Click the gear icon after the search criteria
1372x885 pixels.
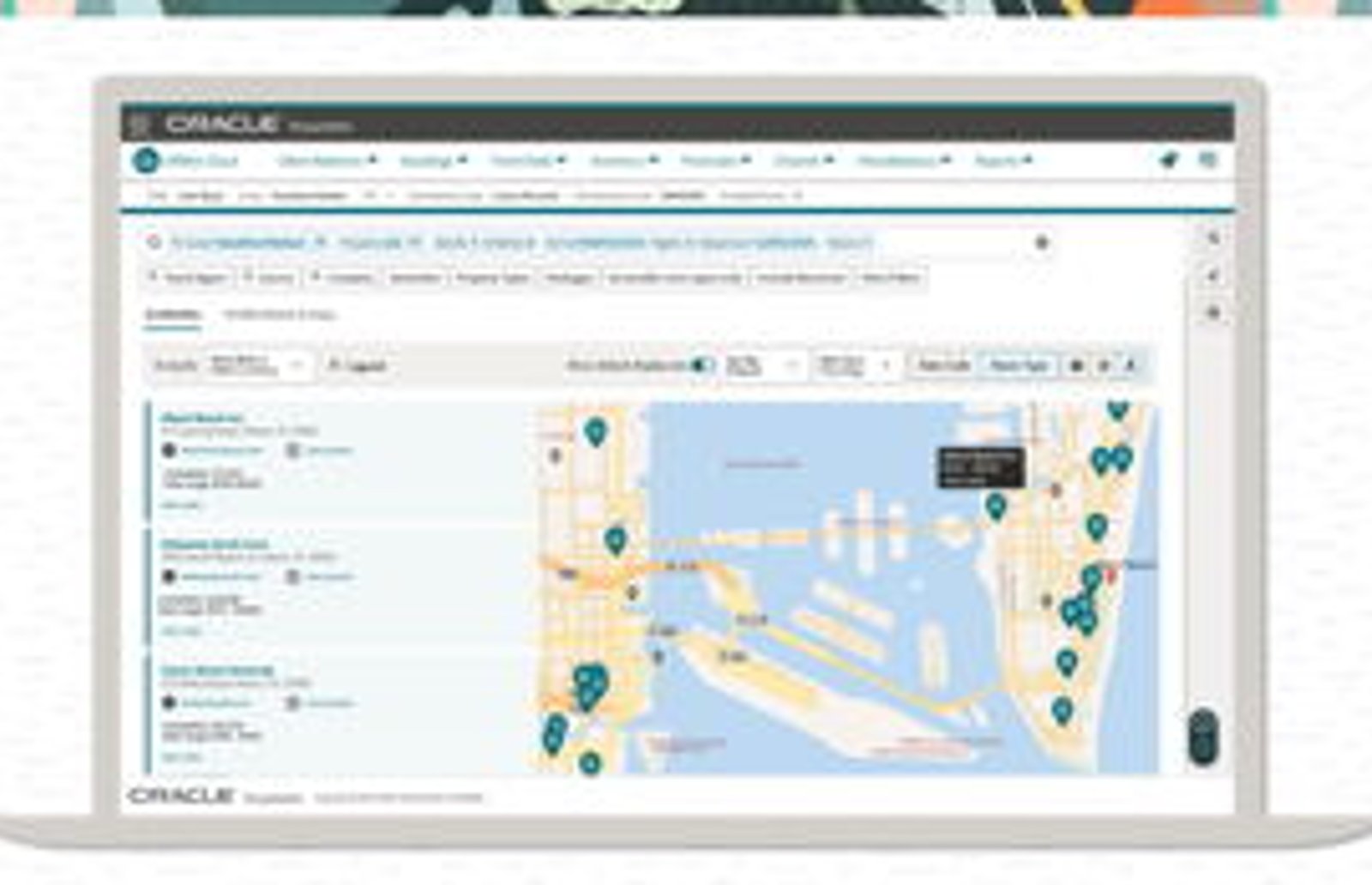pos(1042,244)
